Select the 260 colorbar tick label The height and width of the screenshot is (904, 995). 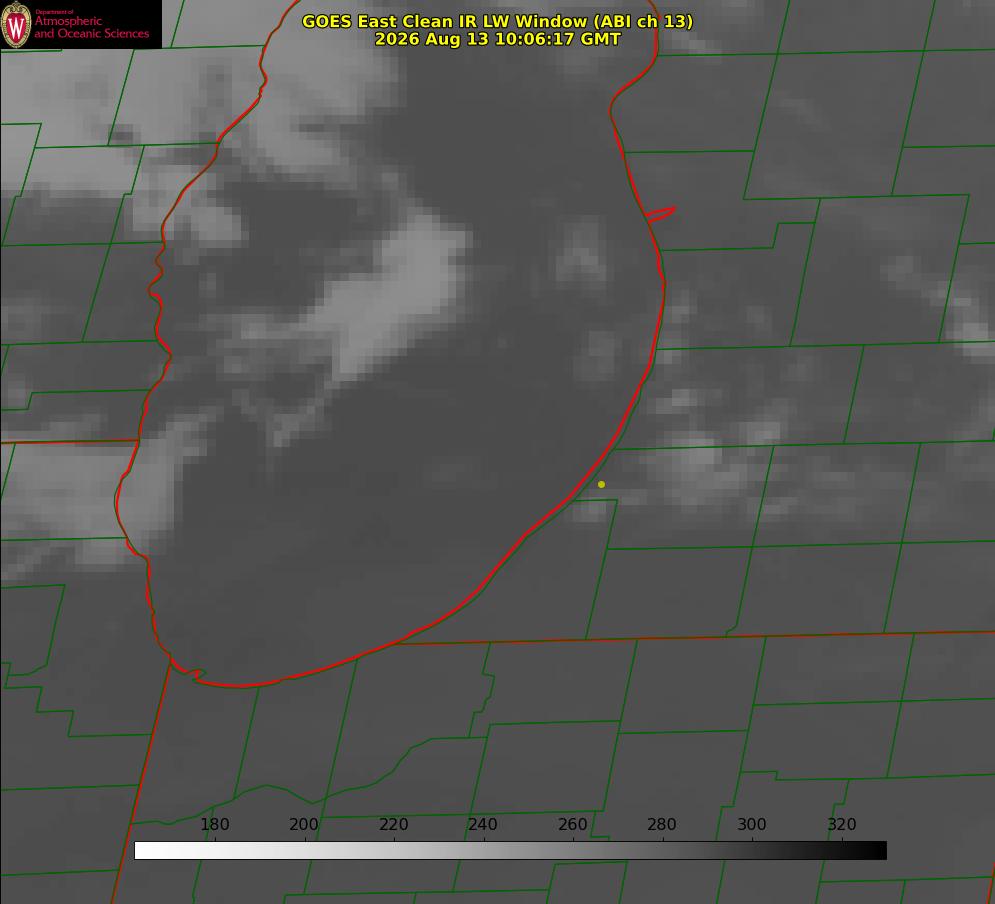572,824
